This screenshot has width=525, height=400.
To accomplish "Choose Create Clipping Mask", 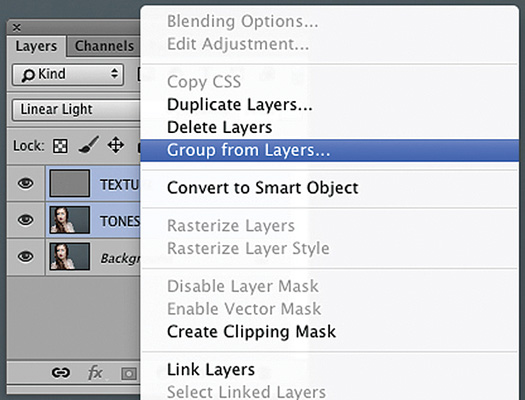I will 251,332.
